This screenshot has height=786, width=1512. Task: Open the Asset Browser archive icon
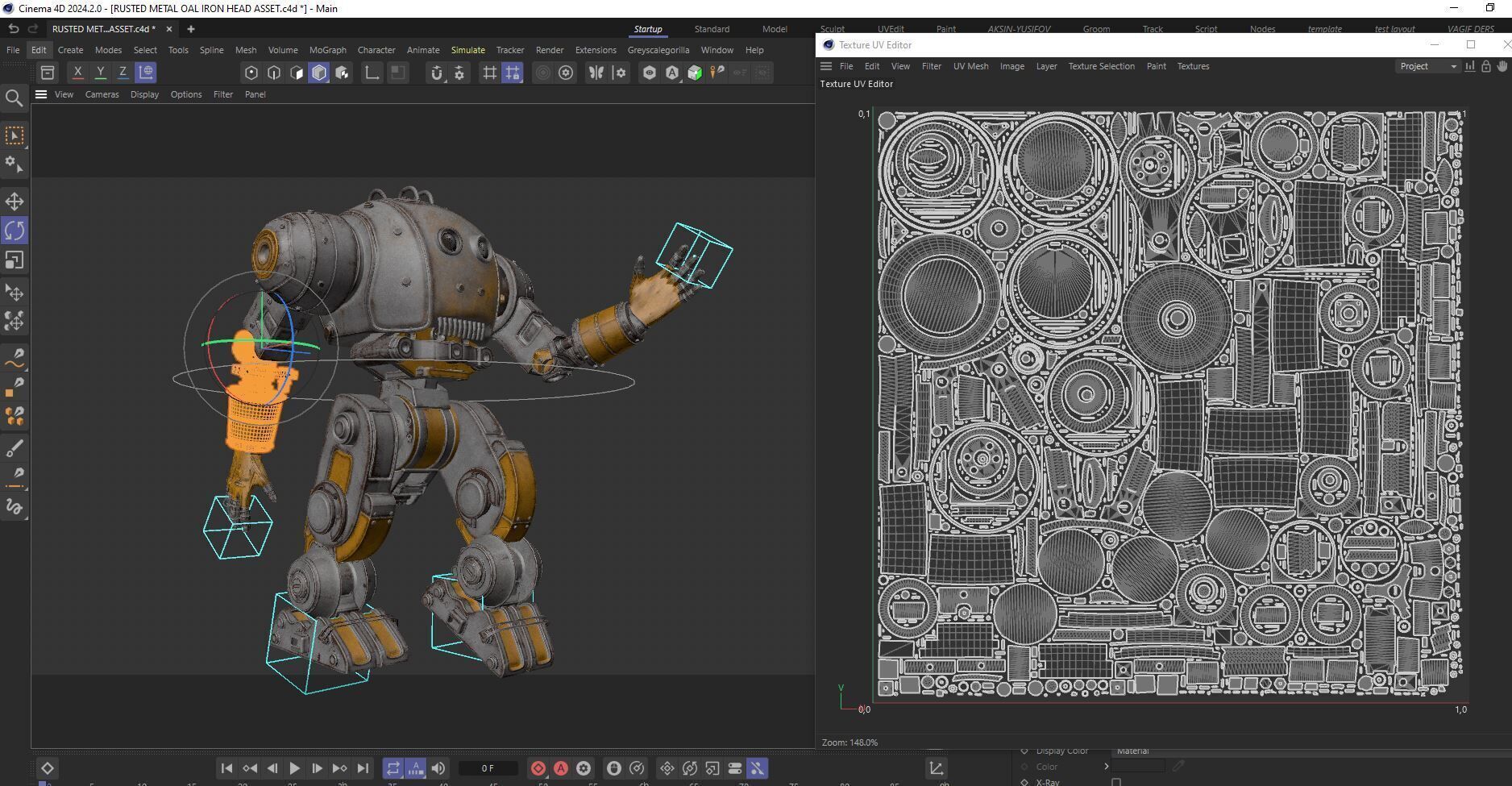coord(48,73)
